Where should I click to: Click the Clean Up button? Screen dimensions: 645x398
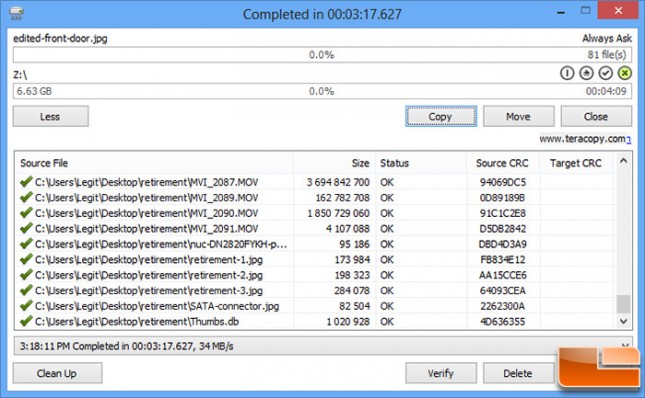[57, 373]
